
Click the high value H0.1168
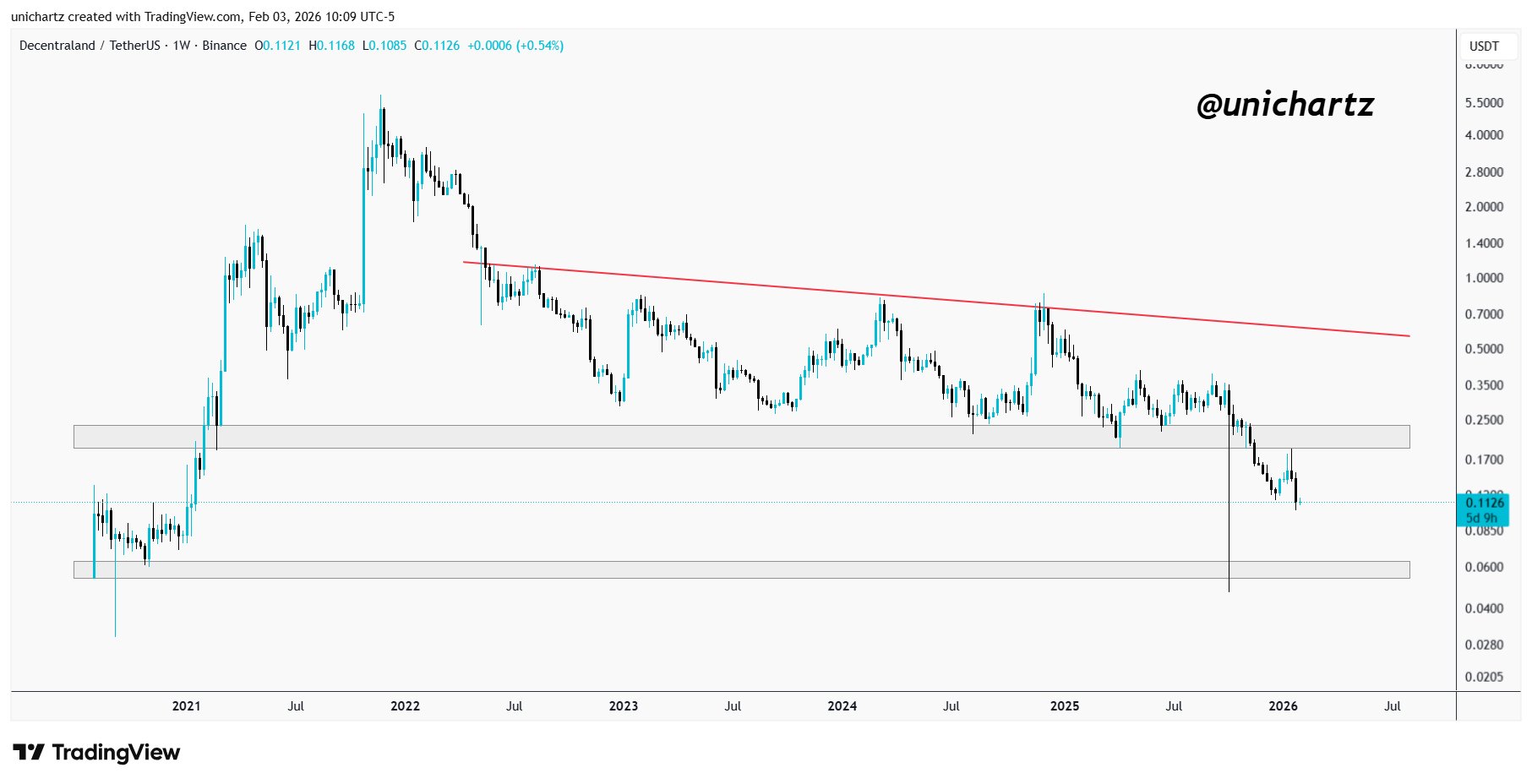tap(332, 46)
